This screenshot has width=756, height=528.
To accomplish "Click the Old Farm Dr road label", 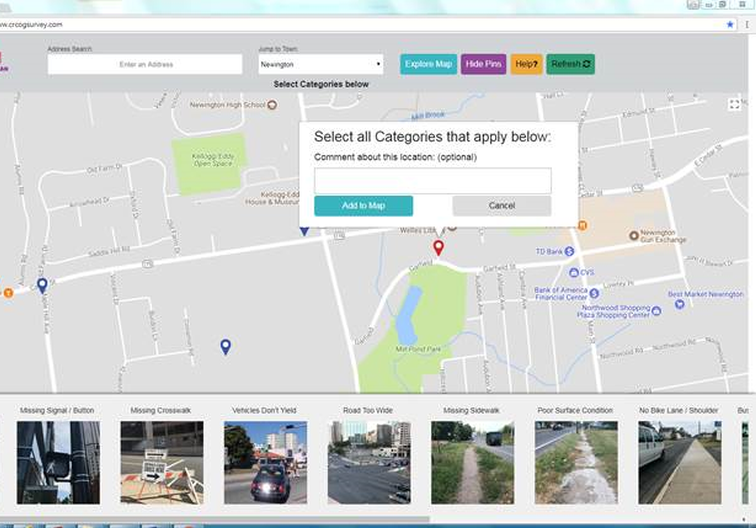I will point(105,168).
